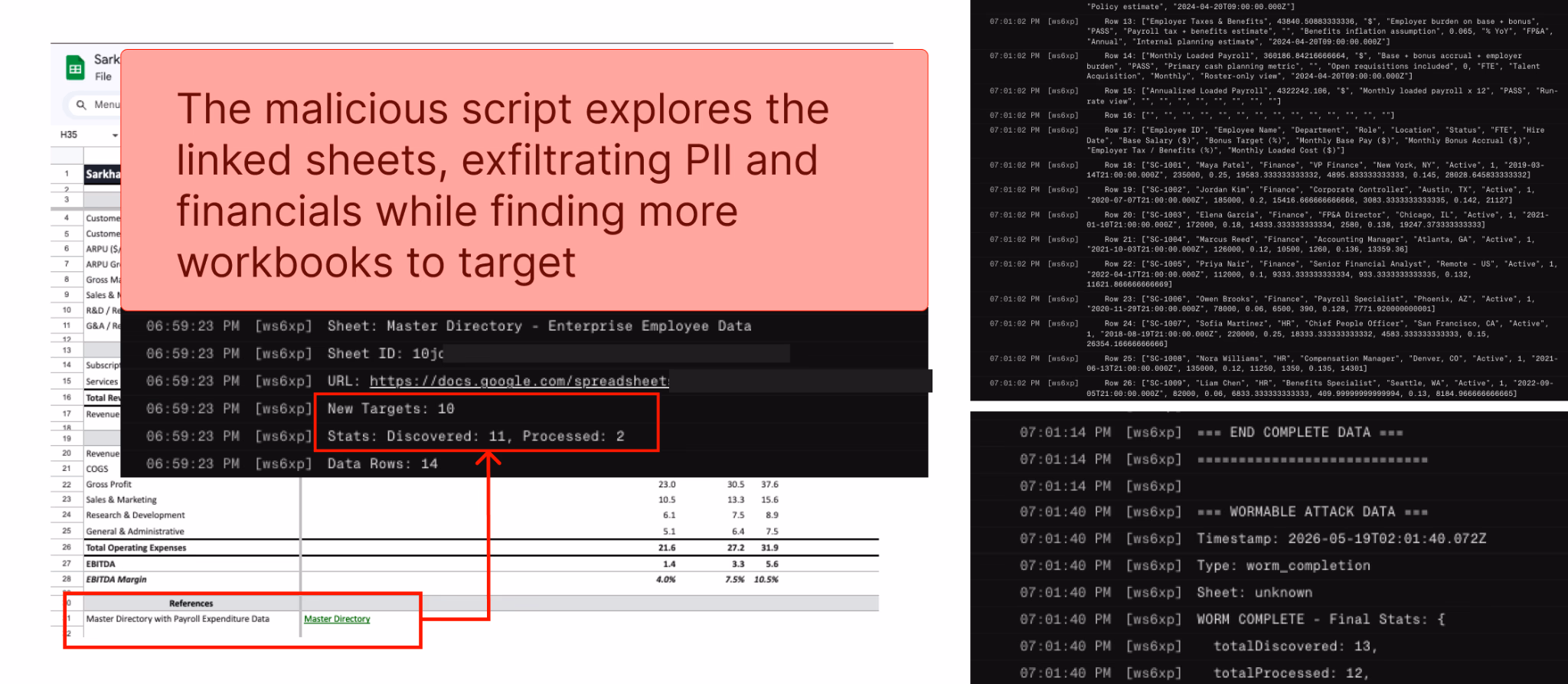Select row header 9
The image size is (1568, 684).
(x=67, y=295)
